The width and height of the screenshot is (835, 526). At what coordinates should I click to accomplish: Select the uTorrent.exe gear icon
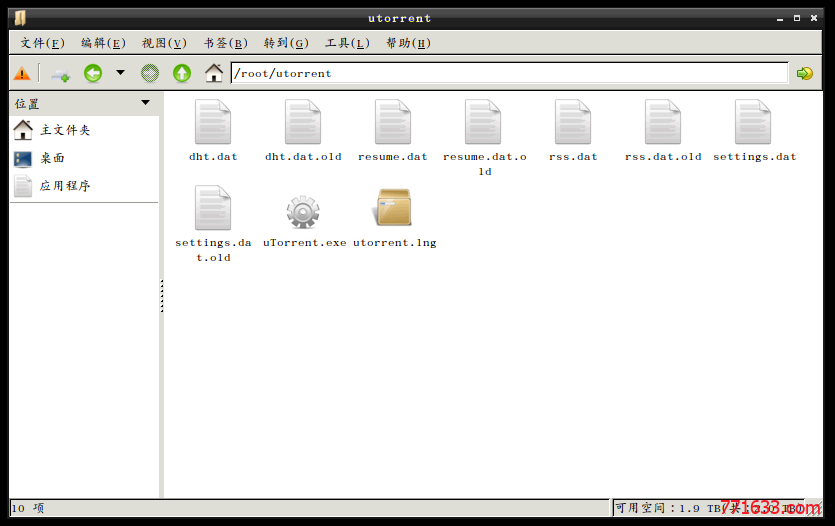click(x=303, y=212)
